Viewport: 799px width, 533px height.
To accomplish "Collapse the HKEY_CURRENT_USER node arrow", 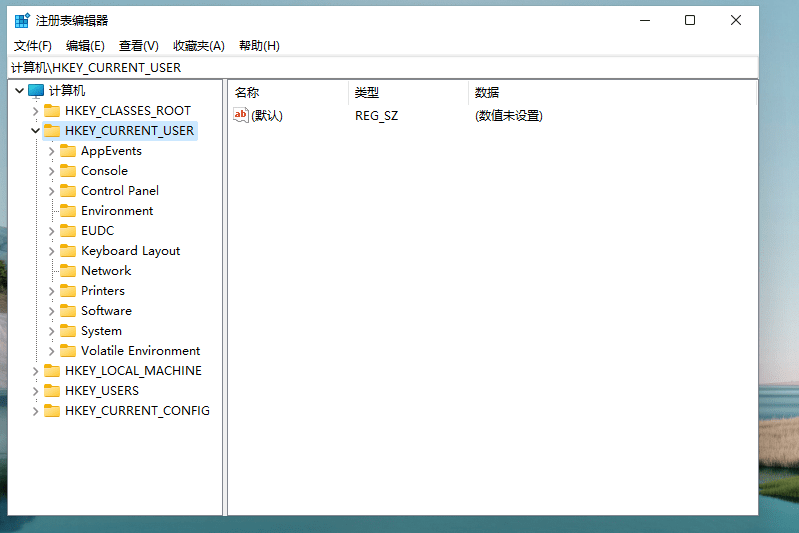I will click(x=35, y=130).
